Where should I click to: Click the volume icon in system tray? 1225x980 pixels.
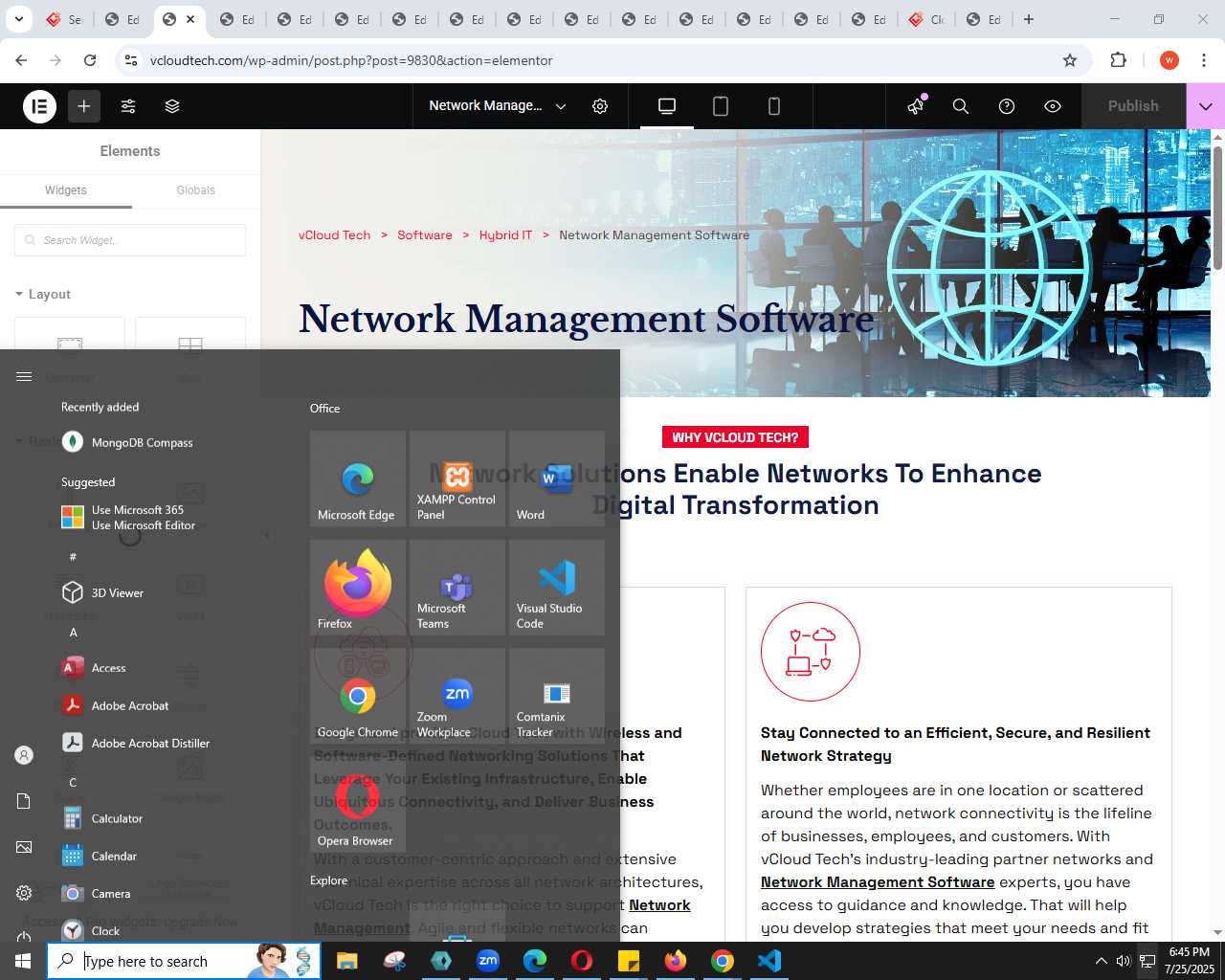pyautogui.click(x=1123, y=961)
